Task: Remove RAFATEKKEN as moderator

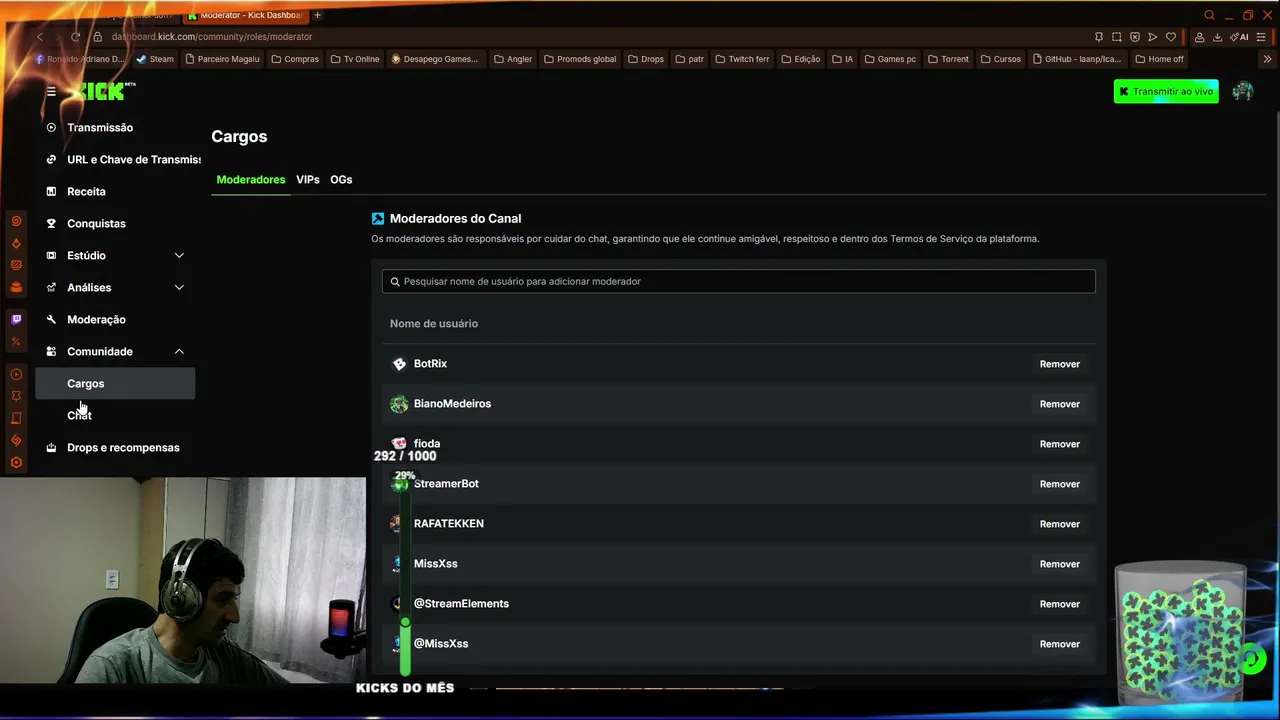Action: click(1059, 524)
